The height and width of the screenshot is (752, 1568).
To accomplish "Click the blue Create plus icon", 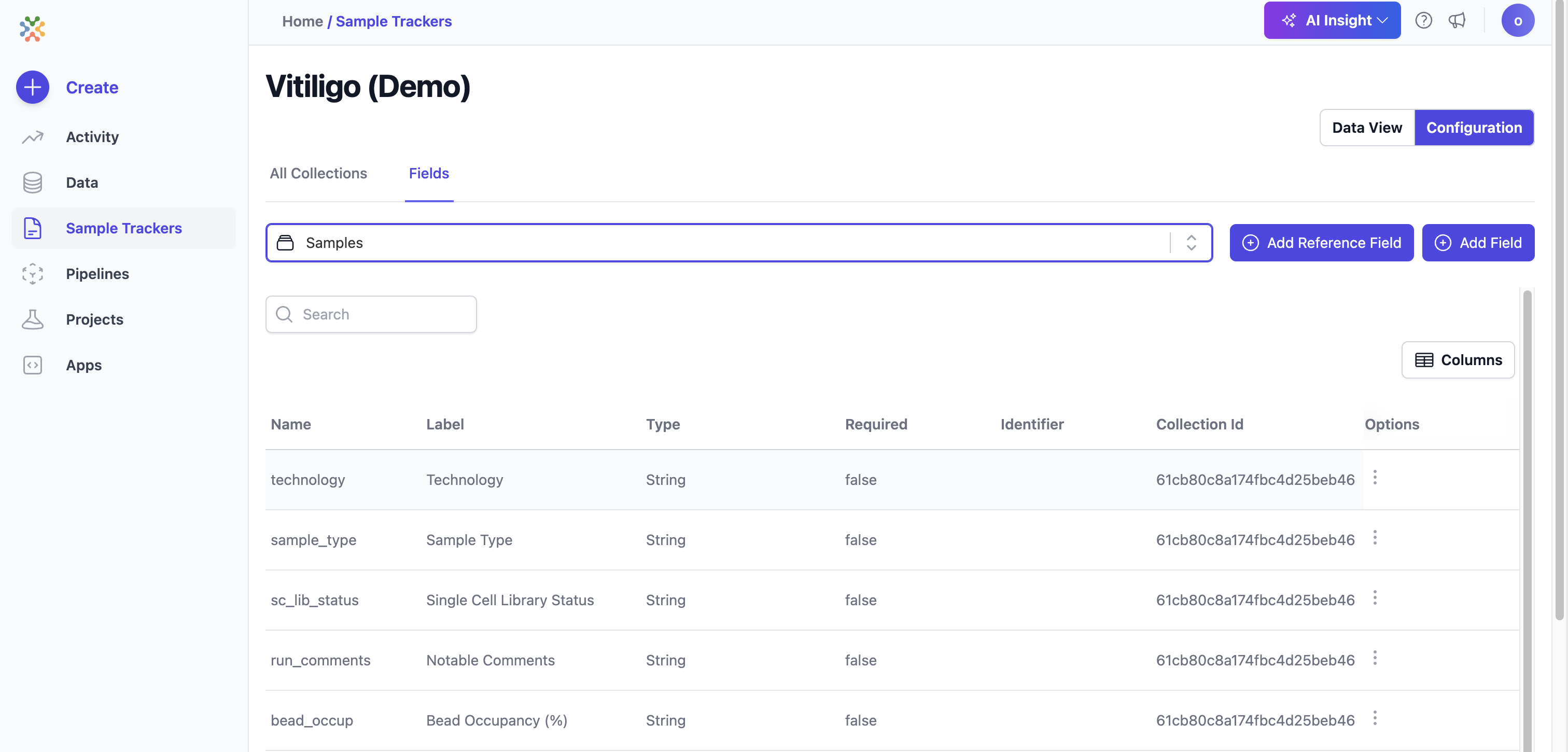I will [32, 87].
